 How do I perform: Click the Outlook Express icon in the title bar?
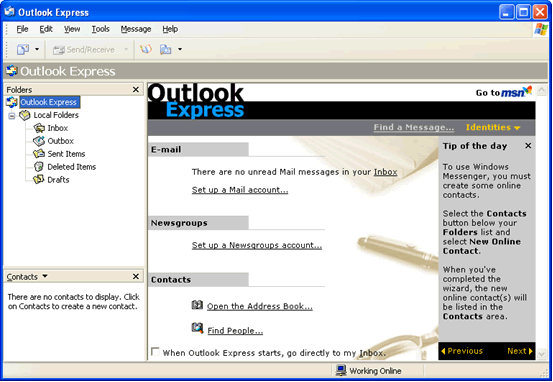pyautogui.click(x=10, y=12)
